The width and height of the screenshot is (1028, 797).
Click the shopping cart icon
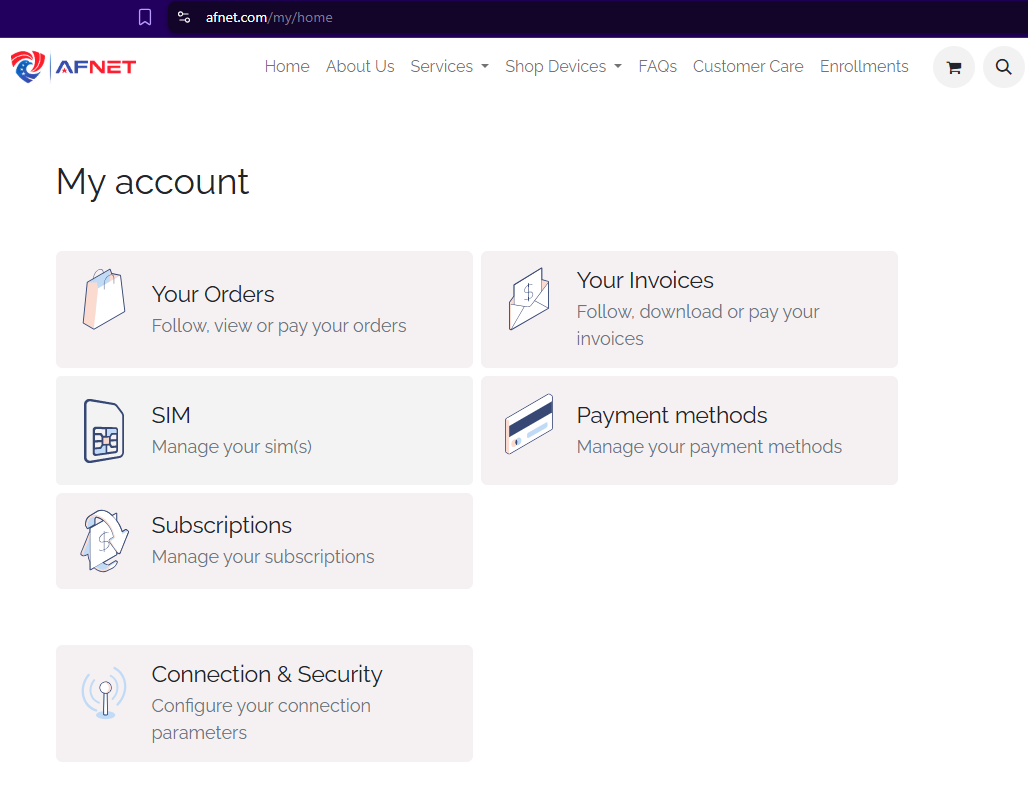954,68
